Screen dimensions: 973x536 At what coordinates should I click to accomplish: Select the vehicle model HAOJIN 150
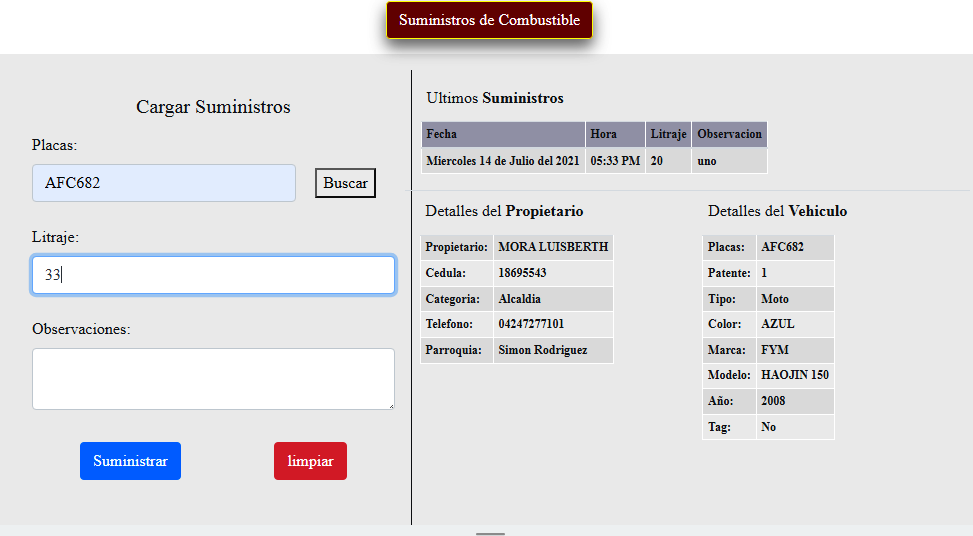[794, 375]
